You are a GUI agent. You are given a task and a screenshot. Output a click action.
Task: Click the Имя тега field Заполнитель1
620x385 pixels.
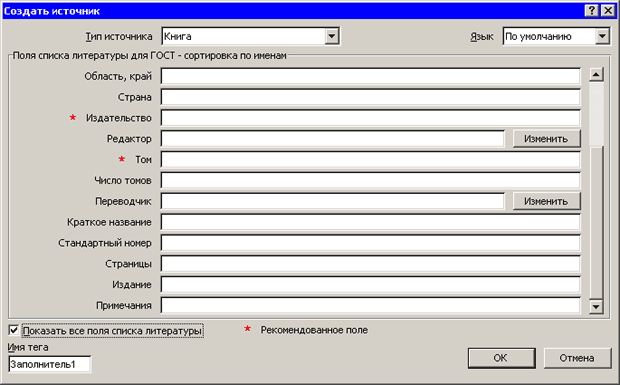(x=49, y=364)
